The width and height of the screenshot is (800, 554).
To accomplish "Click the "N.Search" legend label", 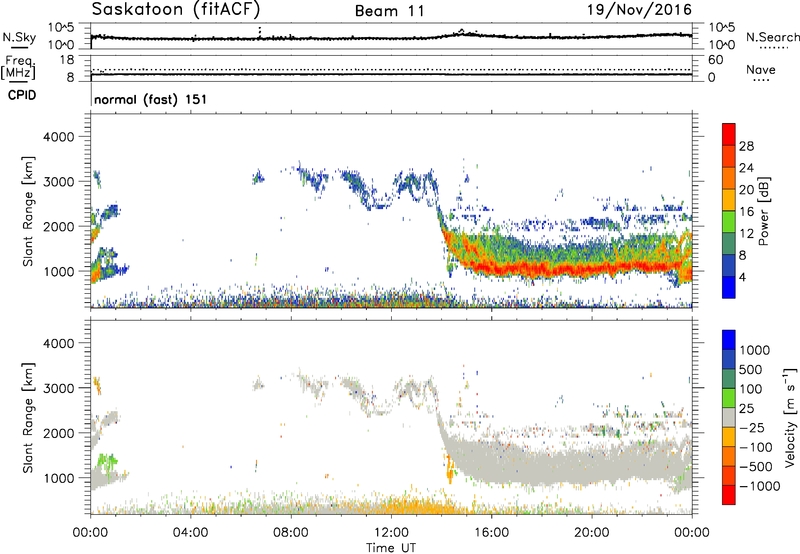I will 772,37.
